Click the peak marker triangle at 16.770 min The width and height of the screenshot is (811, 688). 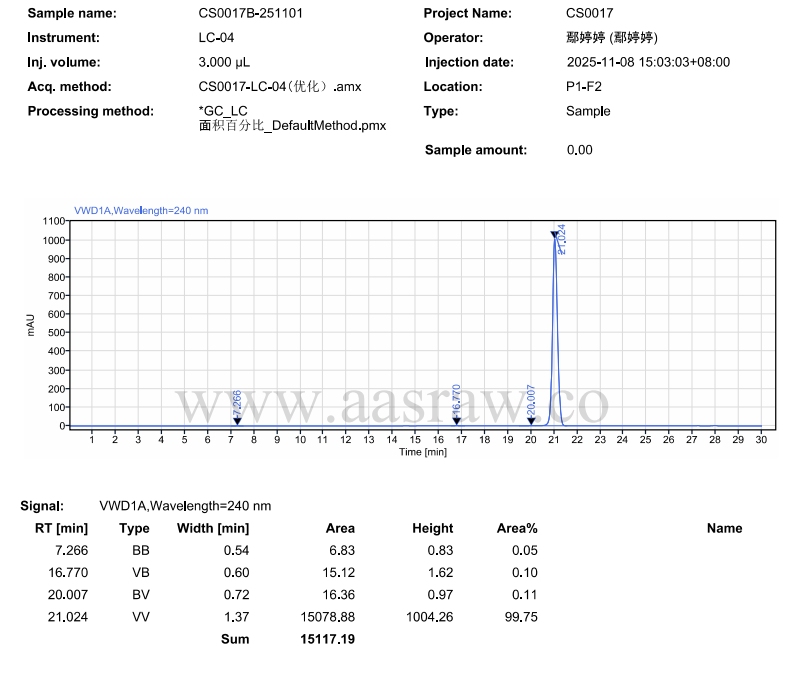(456, 418)
